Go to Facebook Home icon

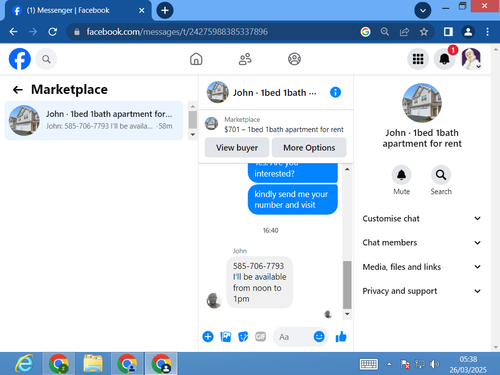[x=196, y=59]
